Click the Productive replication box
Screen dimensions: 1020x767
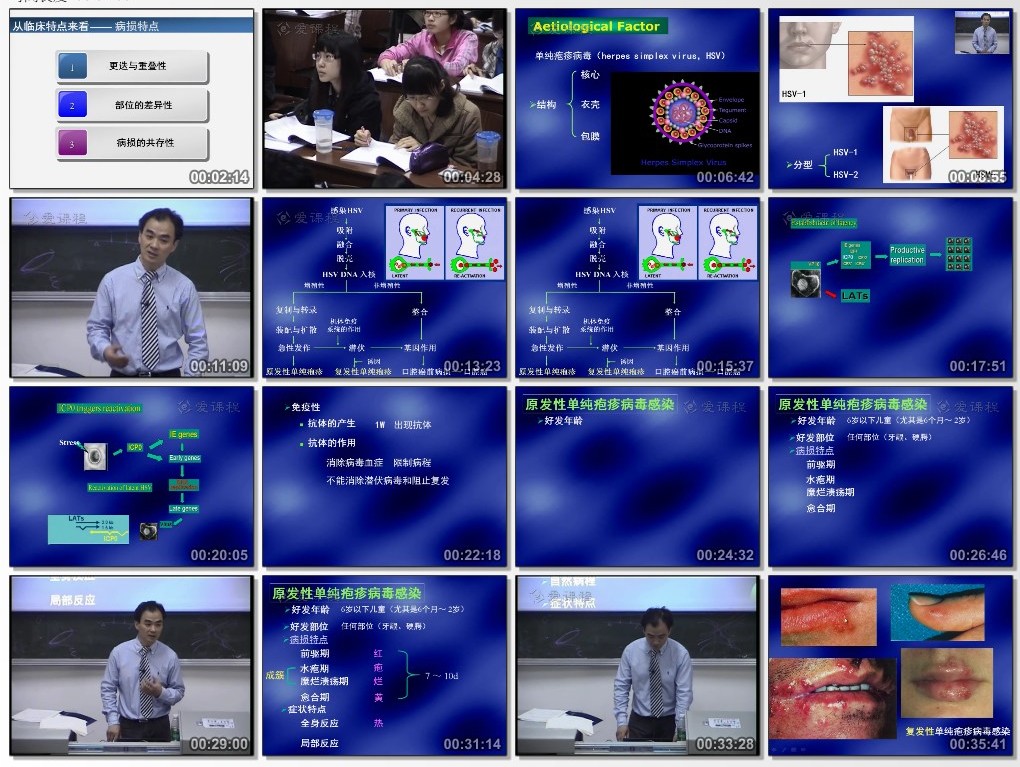(x=907, y=255)
